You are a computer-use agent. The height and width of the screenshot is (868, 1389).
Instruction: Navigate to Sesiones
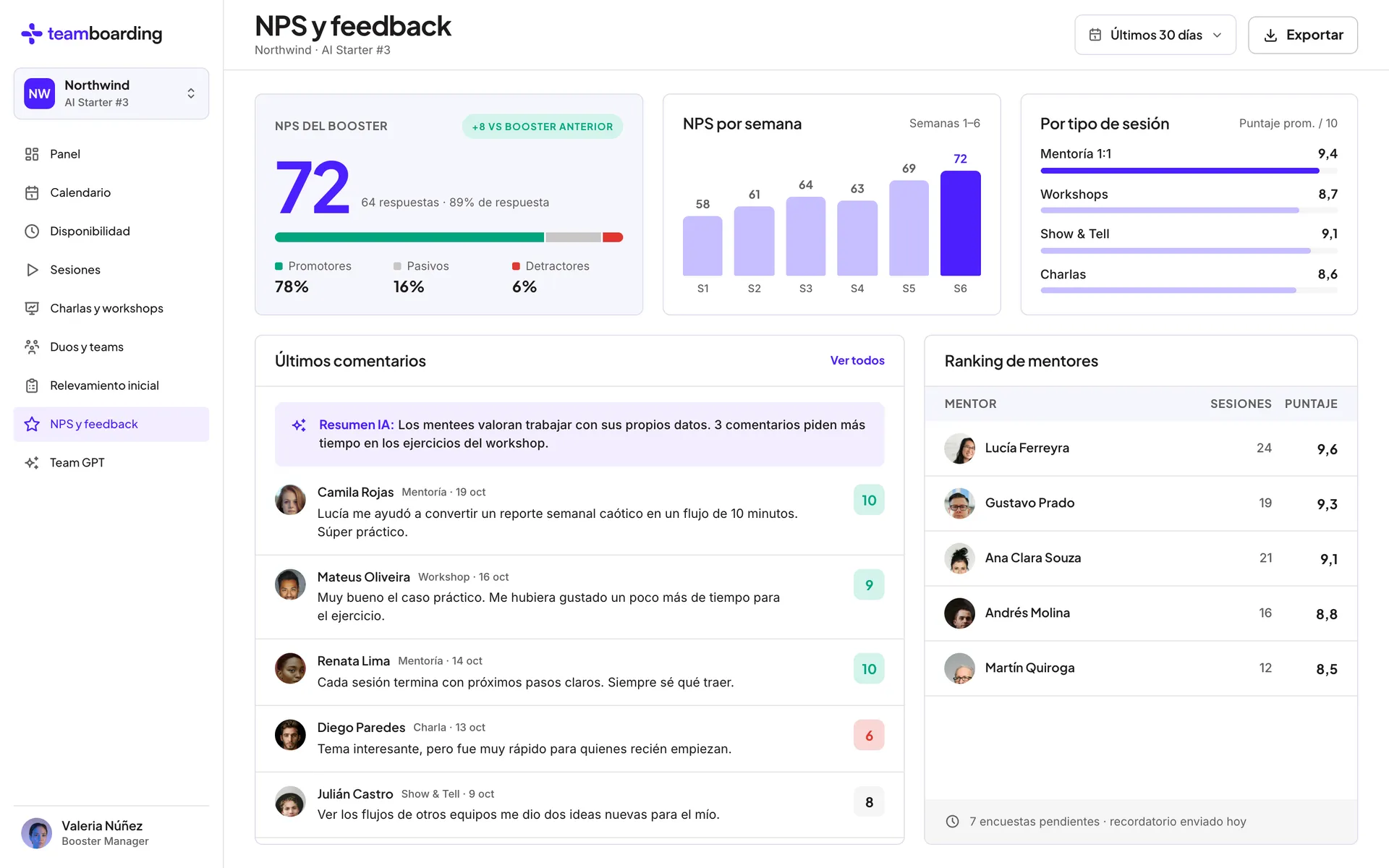pos(111,270)
